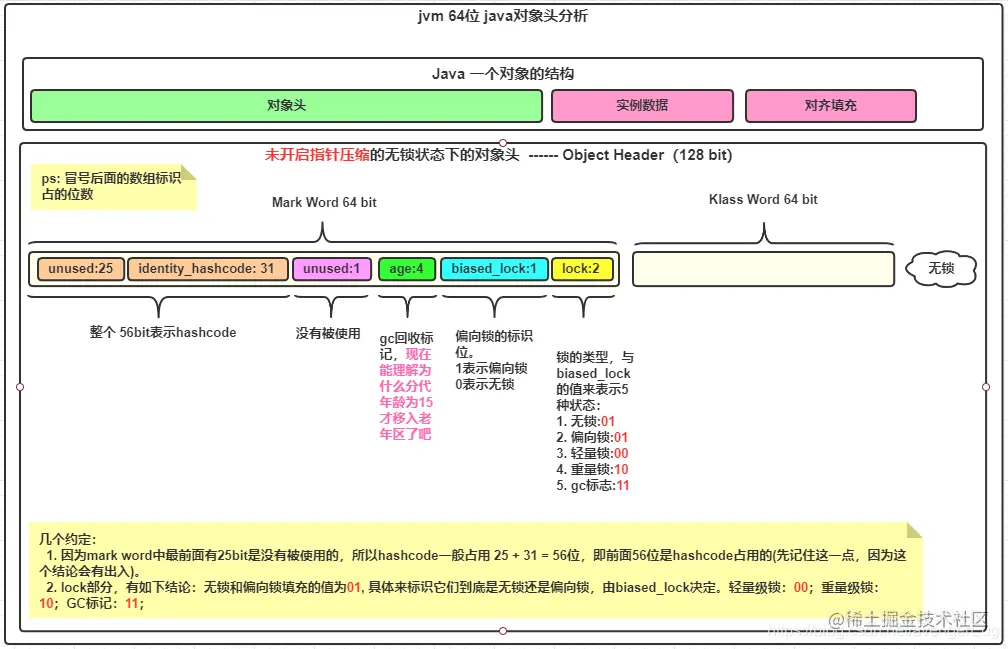This screenshot has width=1008, height=649.
Task: Select the green age:4 segment
Action: pyautogui.click(x=406, y=268)
